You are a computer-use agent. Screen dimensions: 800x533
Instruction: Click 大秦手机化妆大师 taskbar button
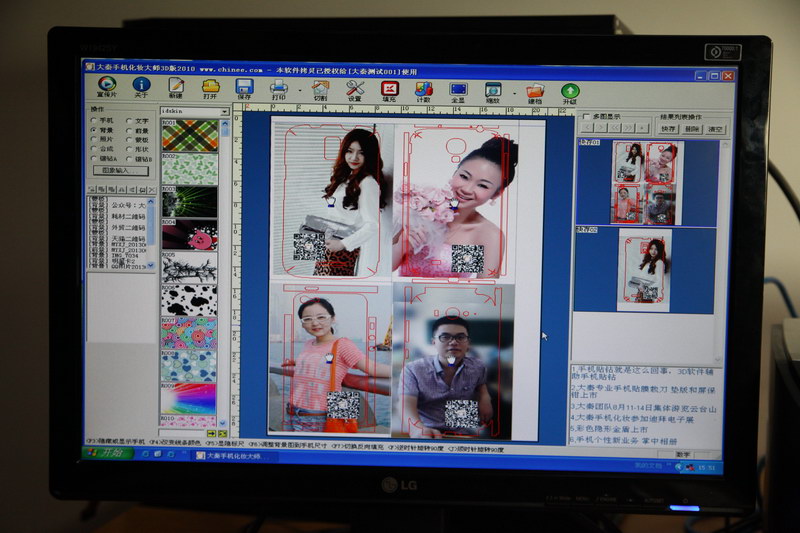[x=235, y=455]
